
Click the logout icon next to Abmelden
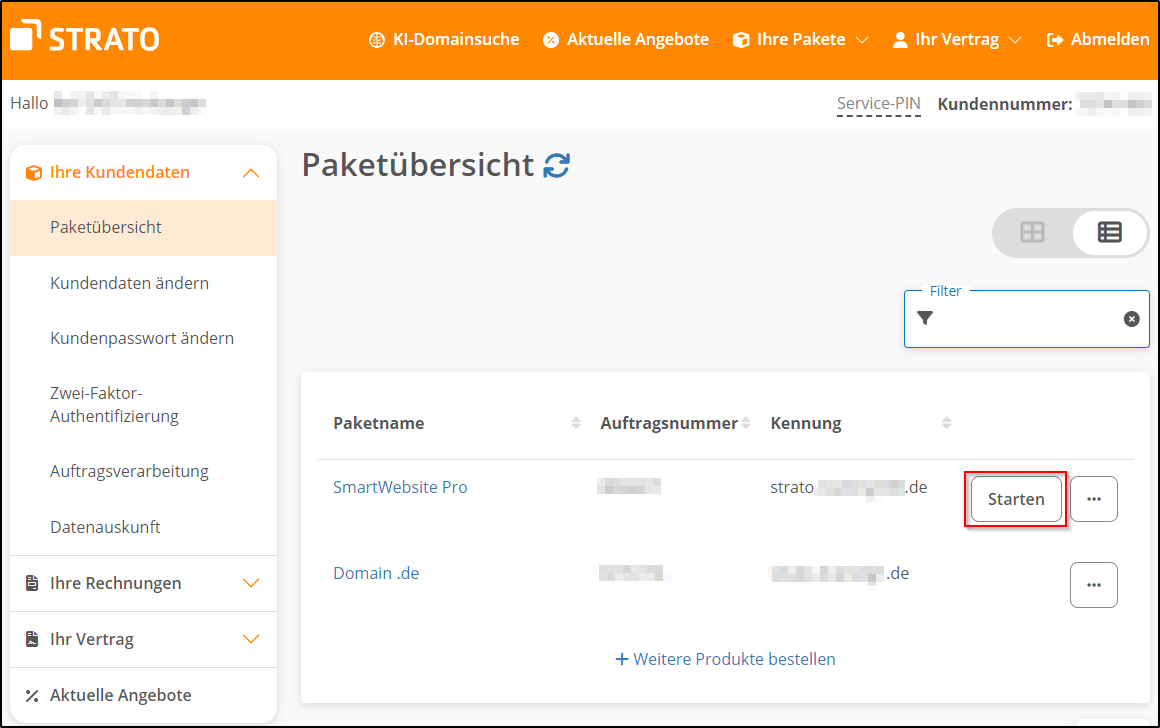tap(1052, 39)
